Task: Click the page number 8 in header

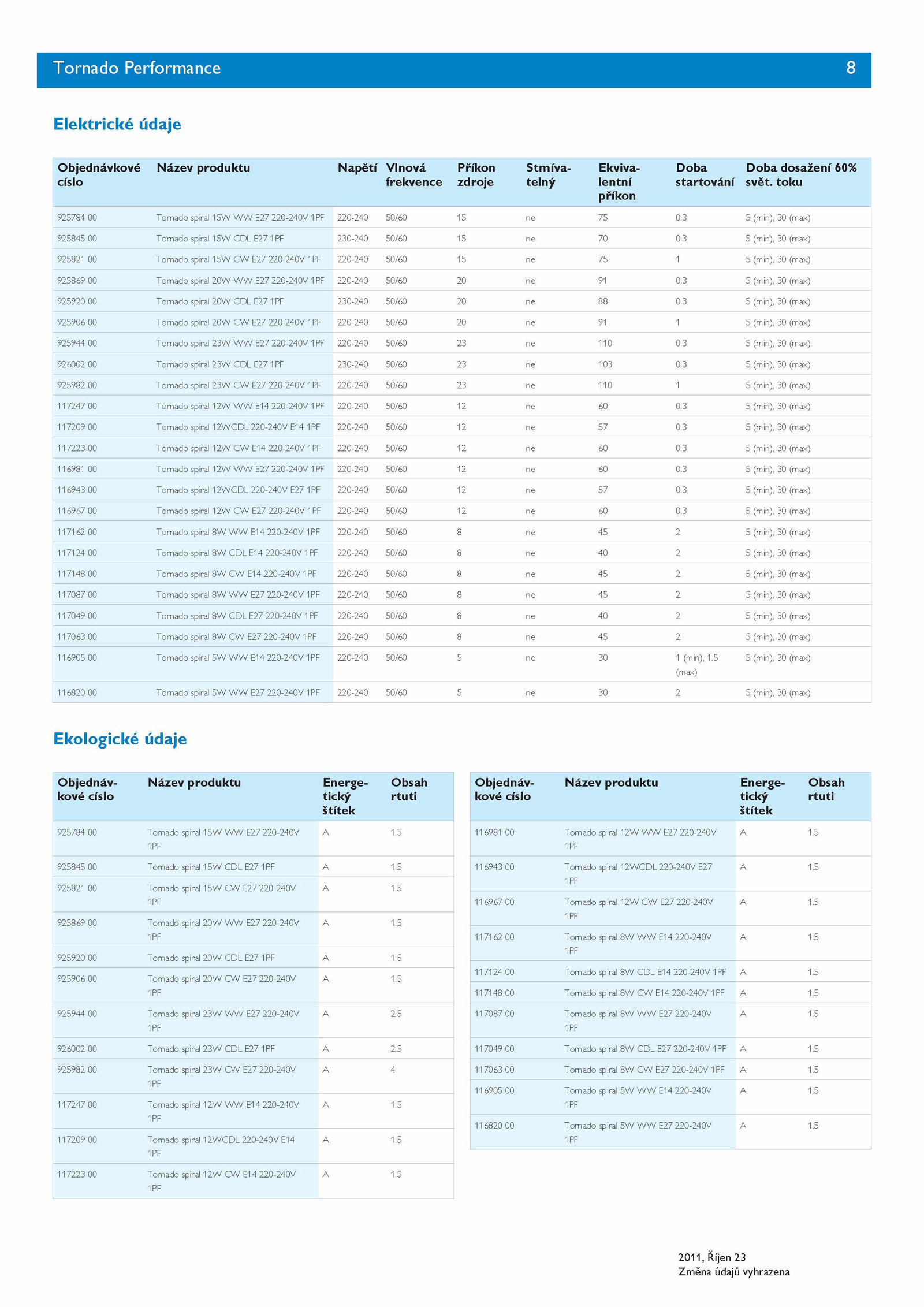Action: point(851,68)
